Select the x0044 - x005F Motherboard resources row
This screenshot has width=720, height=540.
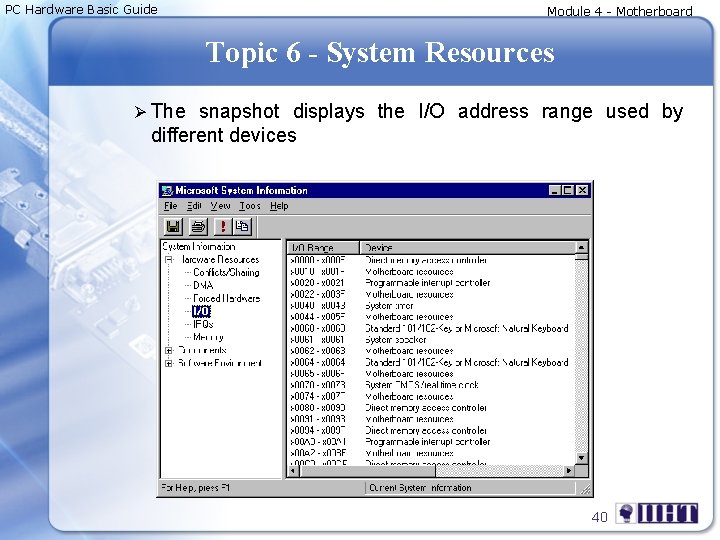(431, 317)
